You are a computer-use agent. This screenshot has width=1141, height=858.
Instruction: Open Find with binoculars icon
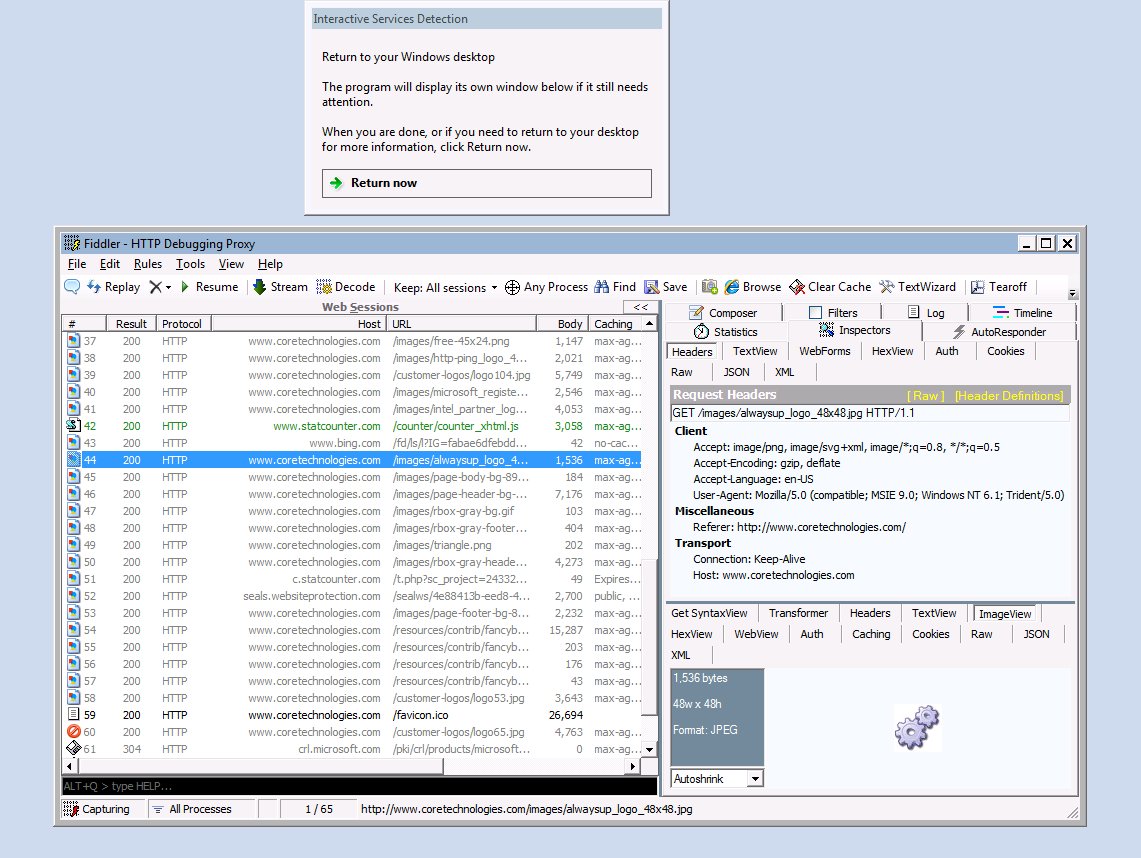[615, 287]
